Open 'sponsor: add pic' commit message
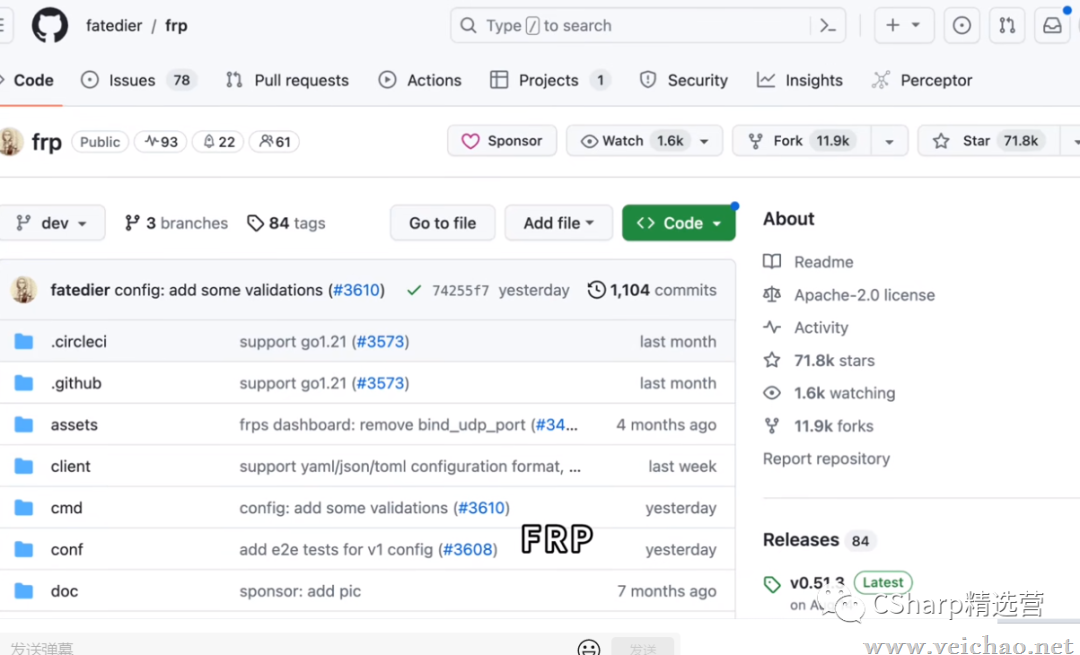Screen dimensions: 1080x655 300,591
